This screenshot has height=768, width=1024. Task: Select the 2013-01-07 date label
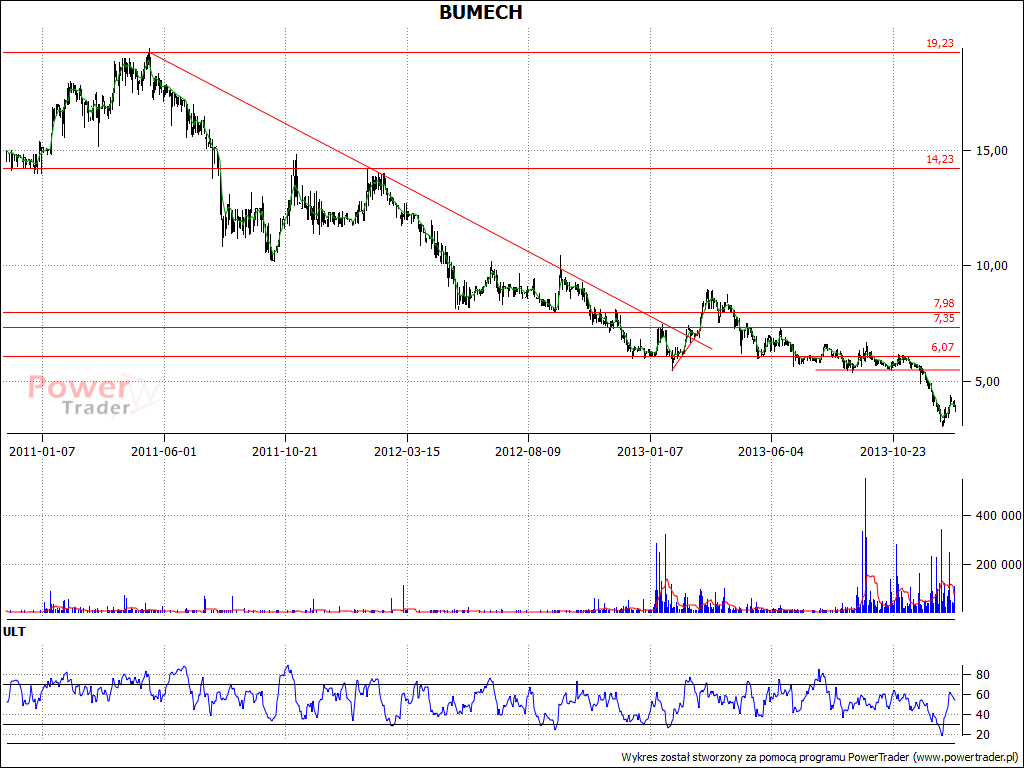(650, 451)
